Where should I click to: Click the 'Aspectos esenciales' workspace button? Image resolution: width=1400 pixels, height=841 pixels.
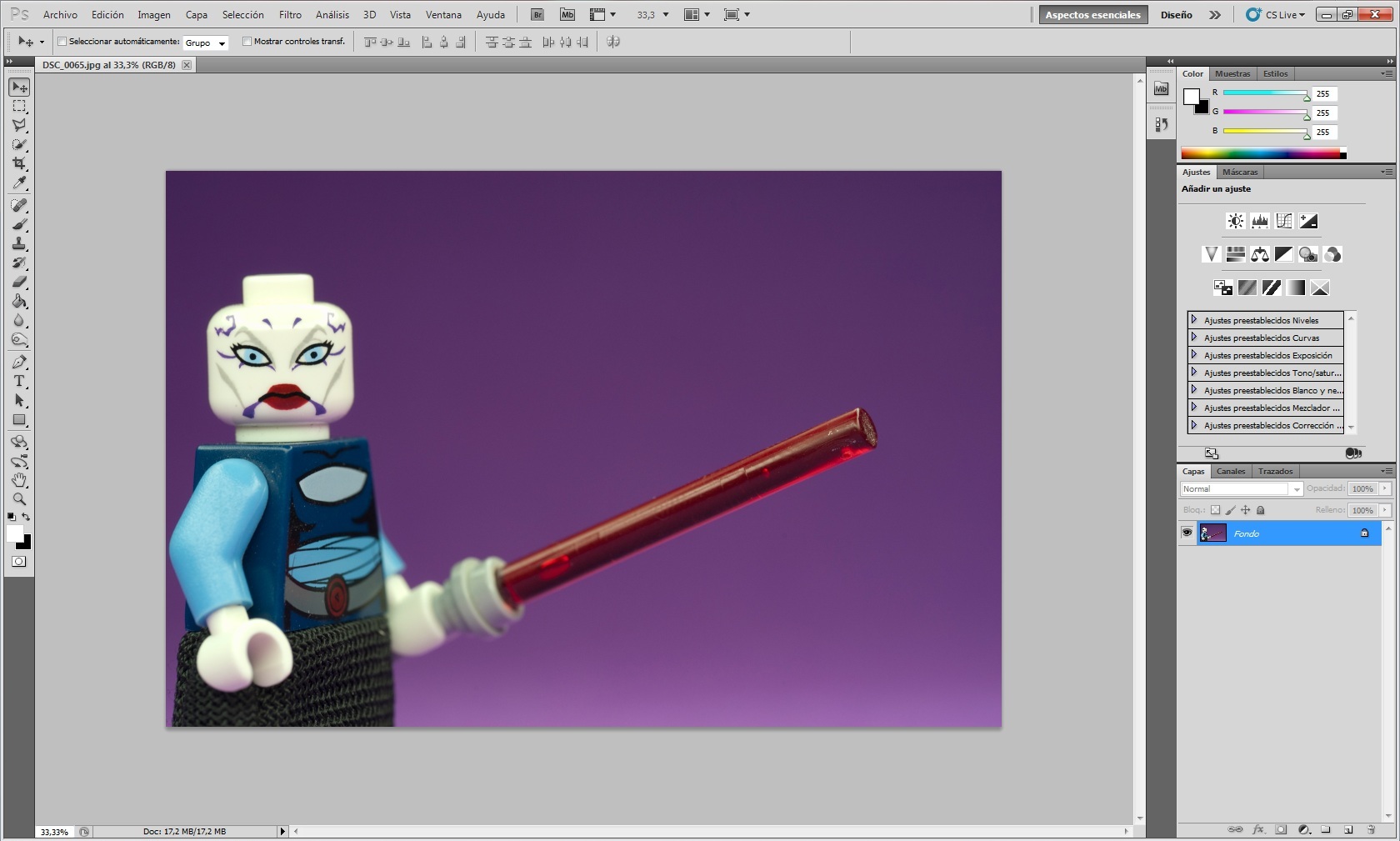[1092, 15]
